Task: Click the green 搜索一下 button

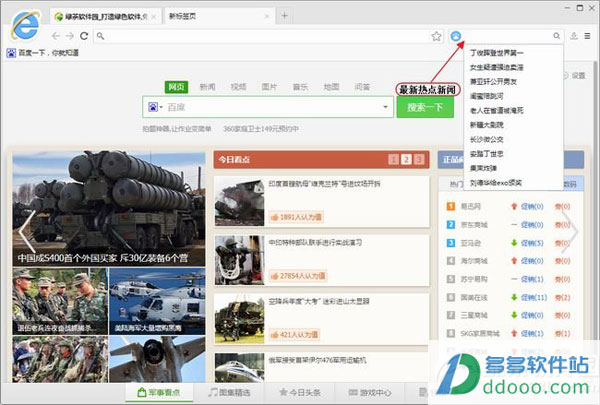Action: pyautogui.click(x=425, y=107)
